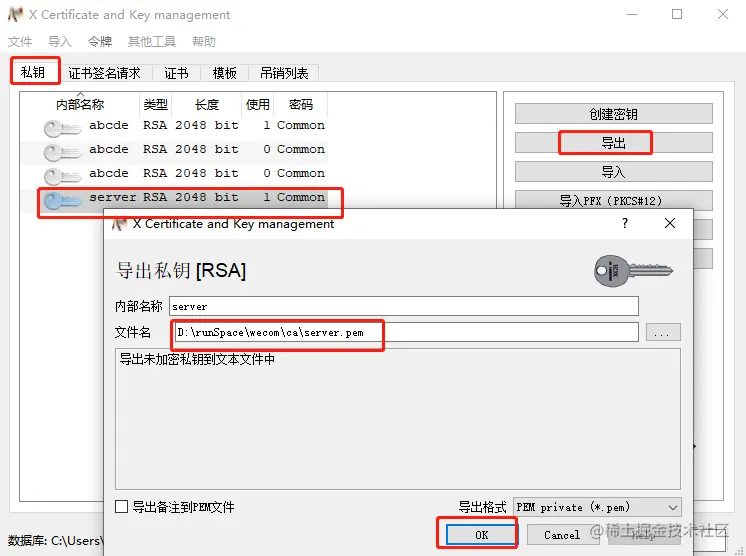Click the 数据库 path in the status bar
The height and width of the screenshot is (556, 746).
click(54, 540)
